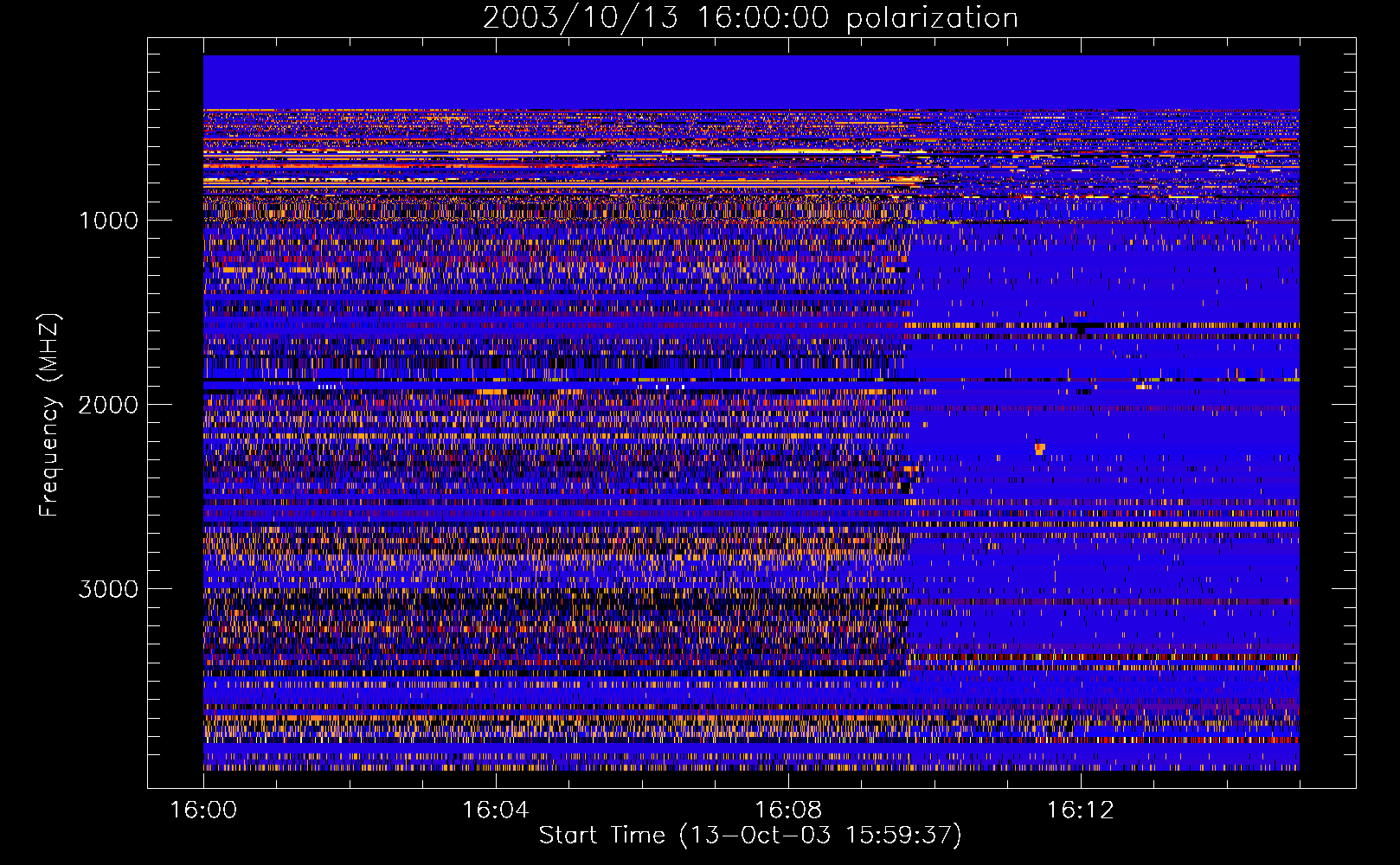Select the 1000 frequency tick label

[108, 221]
